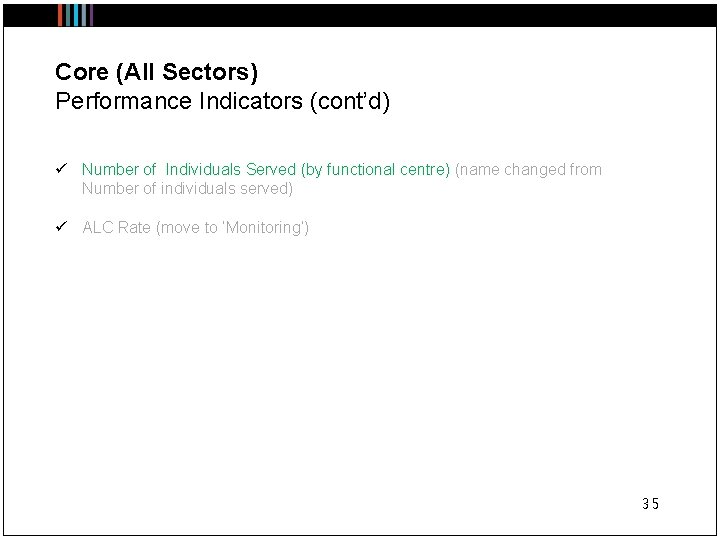
Task: Click 'Number of individuals served)' gray line
Action: click(187, 189)
